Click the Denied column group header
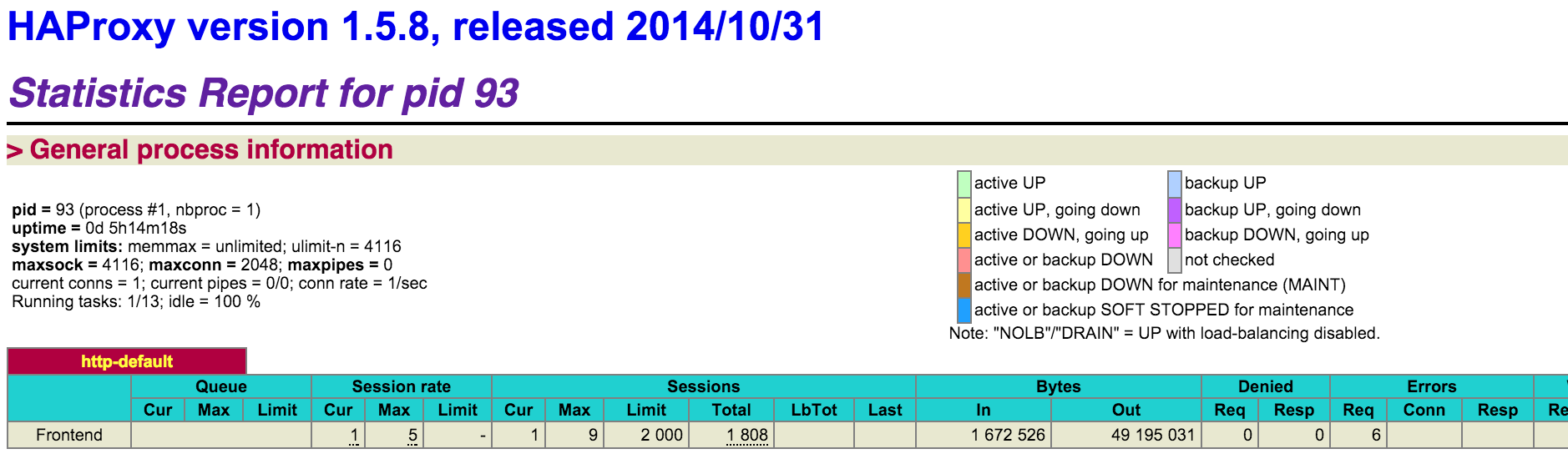The image size is (1568, 464). (x=1266, y=386)
